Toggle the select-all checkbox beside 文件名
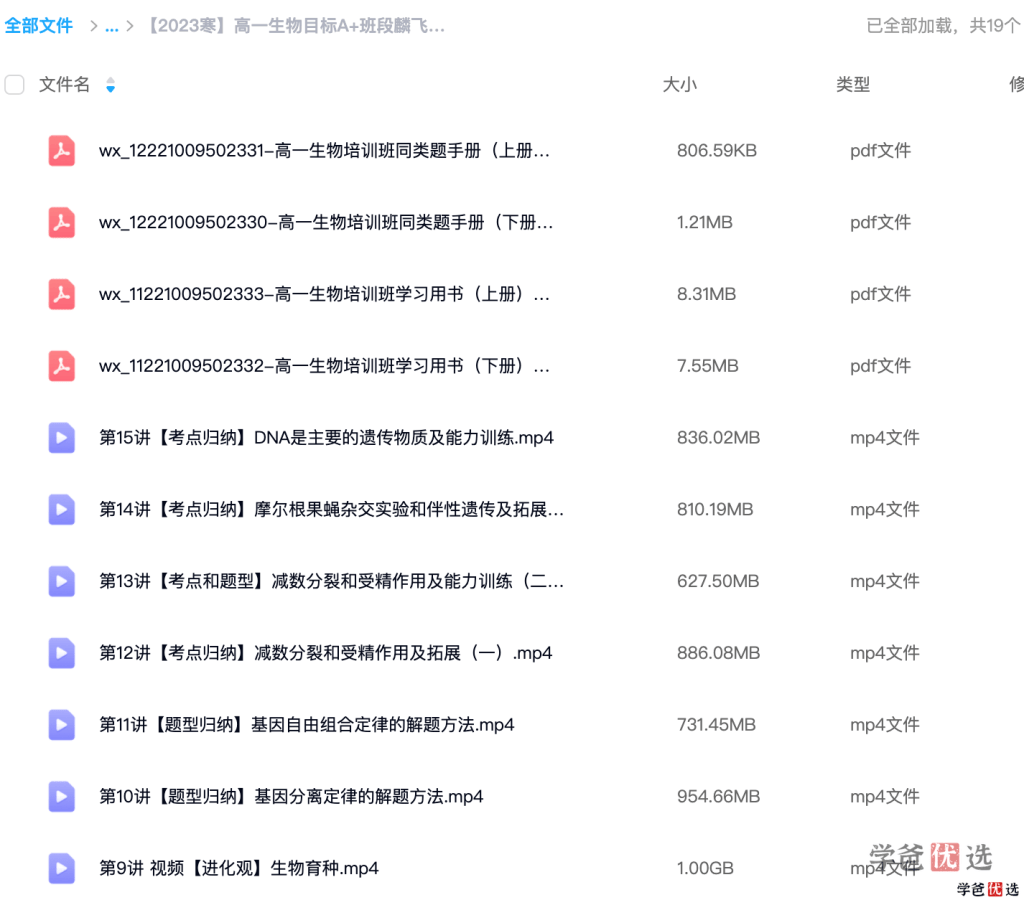 pyautogui.click(x=14, y=85)
